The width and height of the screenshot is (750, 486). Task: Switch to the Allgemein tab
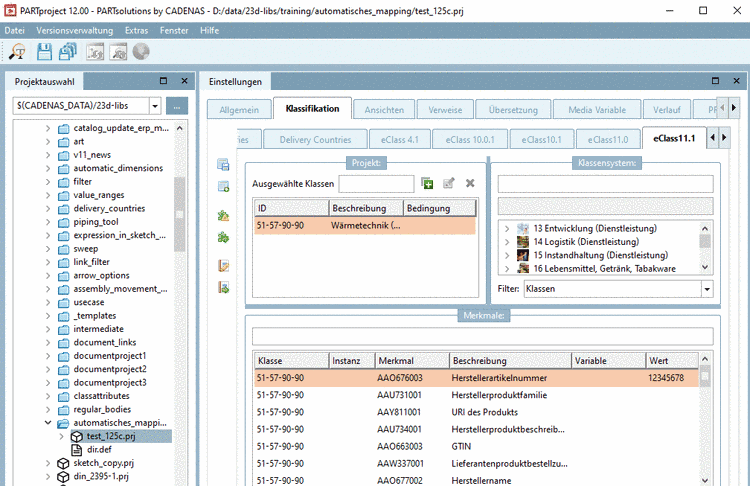coord(239,110)
